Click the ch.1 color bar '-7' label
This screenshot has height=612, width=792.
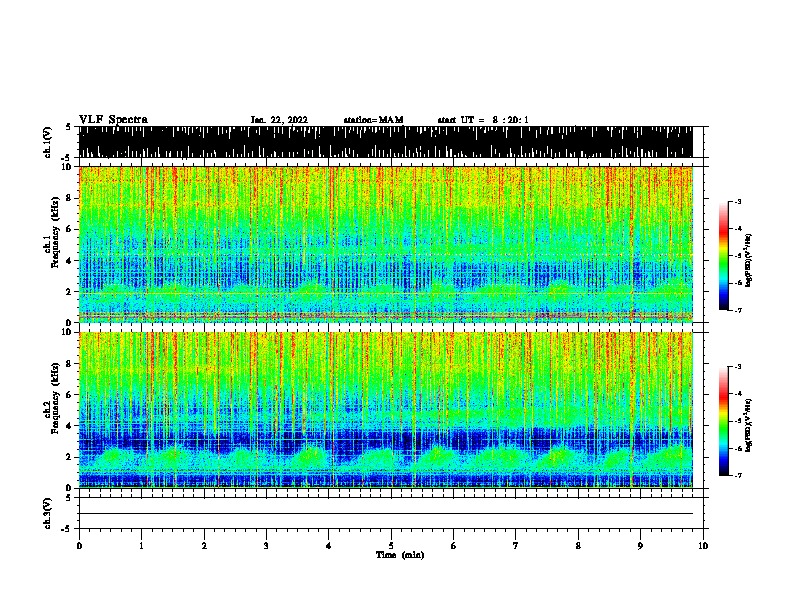pyautogui.click(x=738, y=310)
